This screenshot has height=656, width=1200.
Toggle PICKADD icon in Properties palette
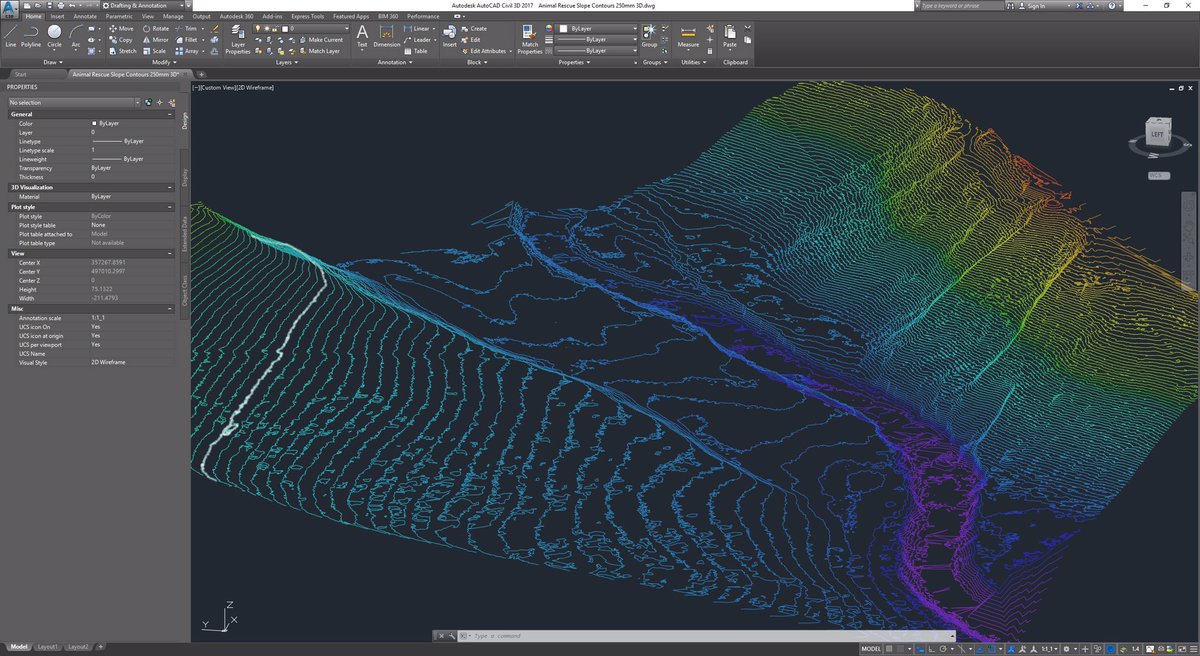point(148,102)
